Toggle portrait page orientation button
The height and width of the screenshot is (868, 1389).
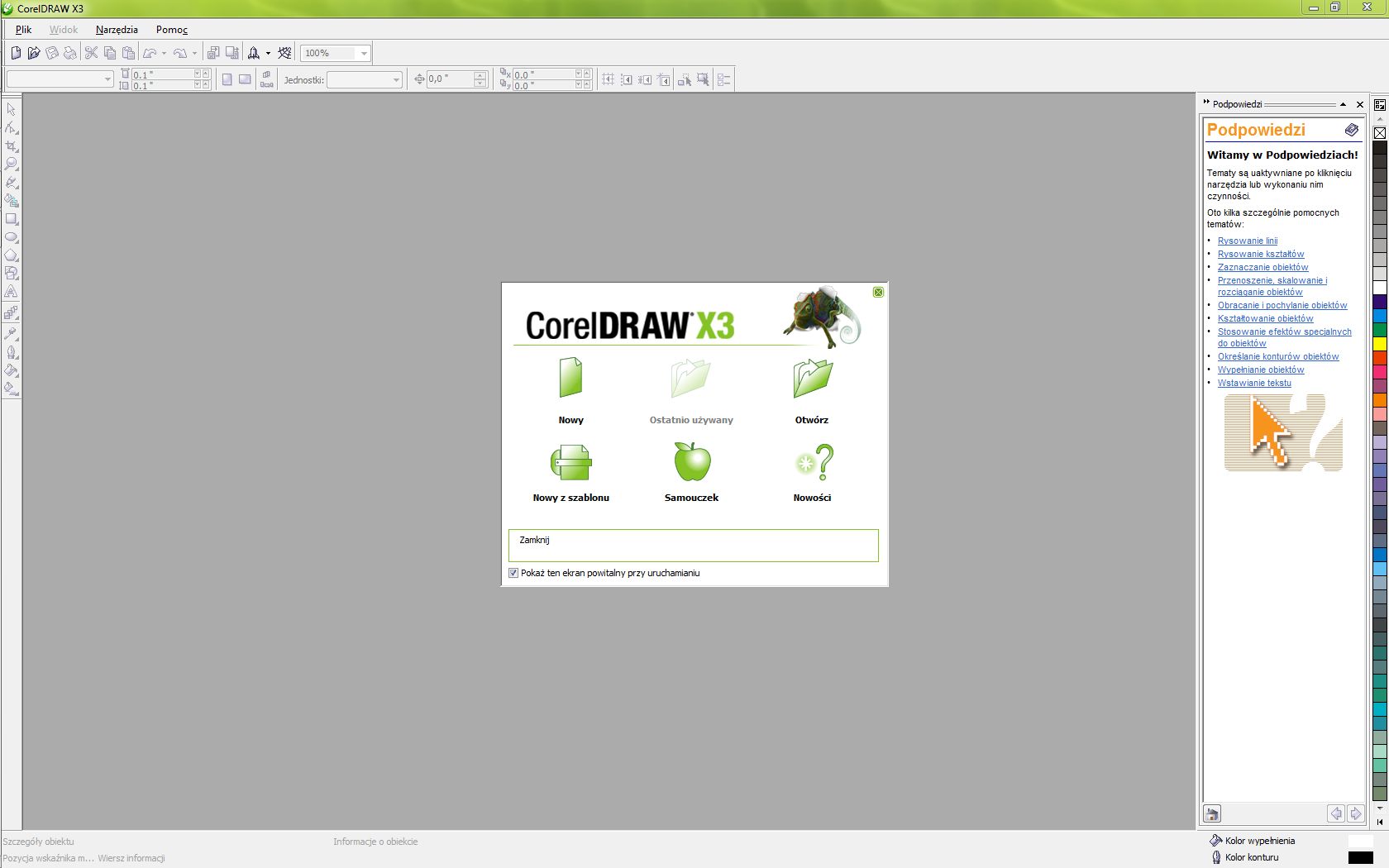pos(227,79)
